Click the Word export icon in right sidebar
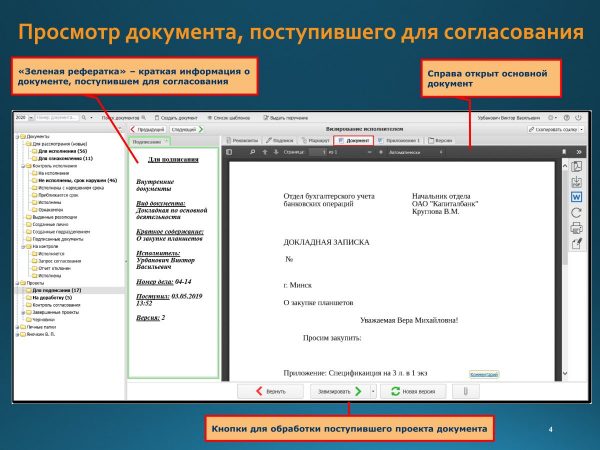This screenshot has height=450, width=600. pos(577,197)
